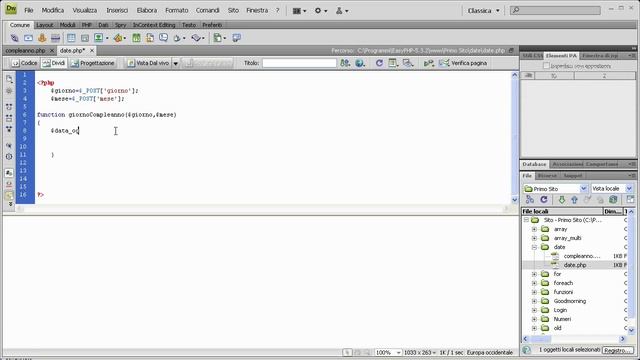Click the Registro button

(x=618, y=350)
